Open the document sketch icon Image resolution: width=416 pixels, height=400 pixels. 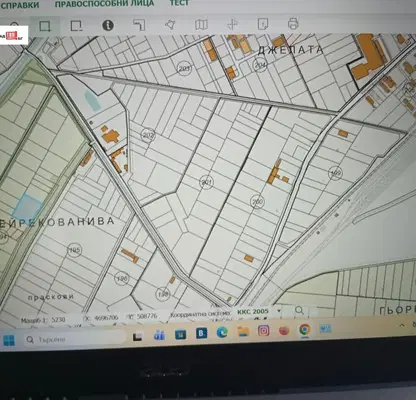(x=263, y=24)
